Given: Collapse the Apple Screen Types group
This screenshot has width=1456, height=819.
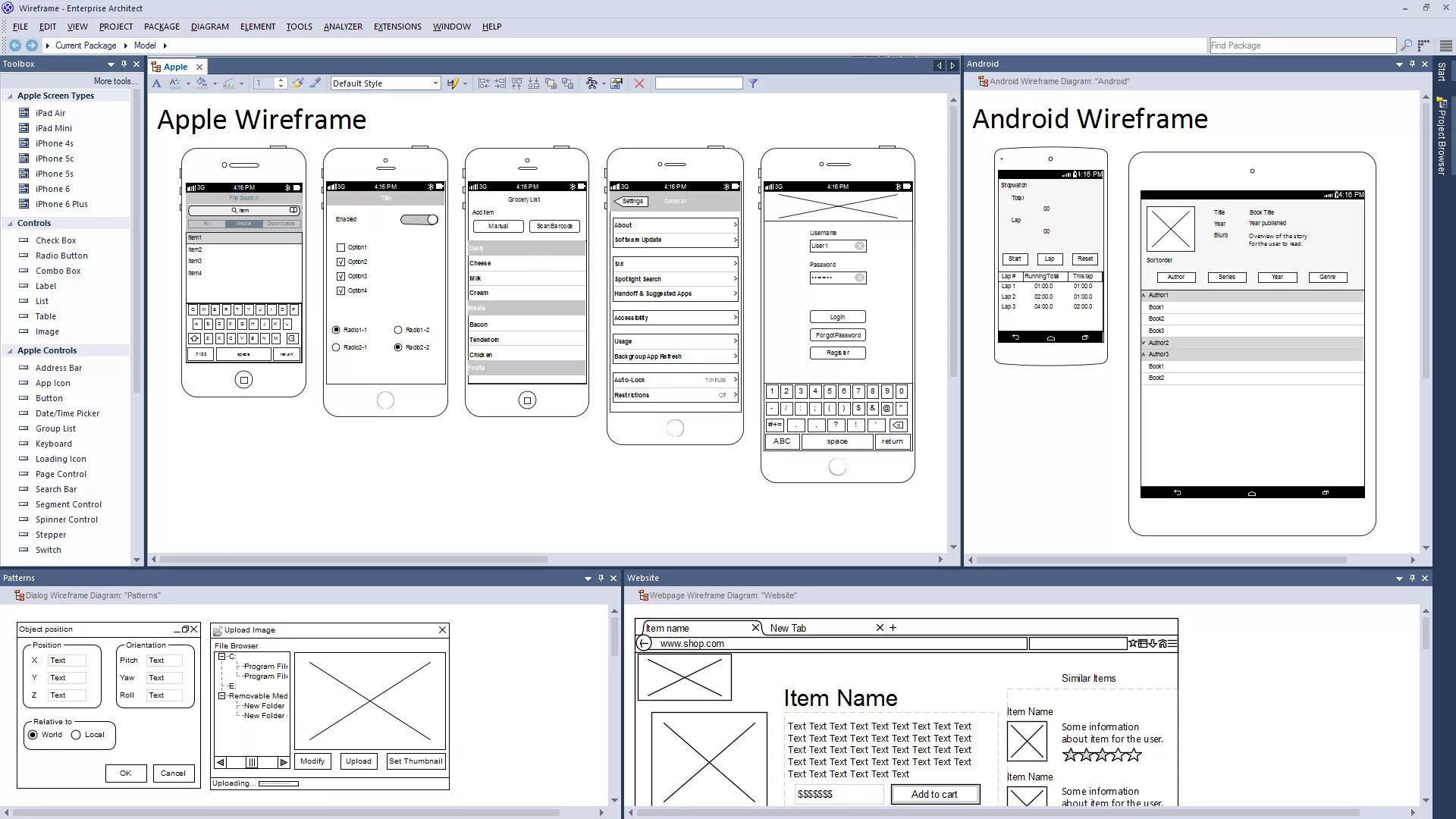Looking at the screenshot, I should pos(10,96).
